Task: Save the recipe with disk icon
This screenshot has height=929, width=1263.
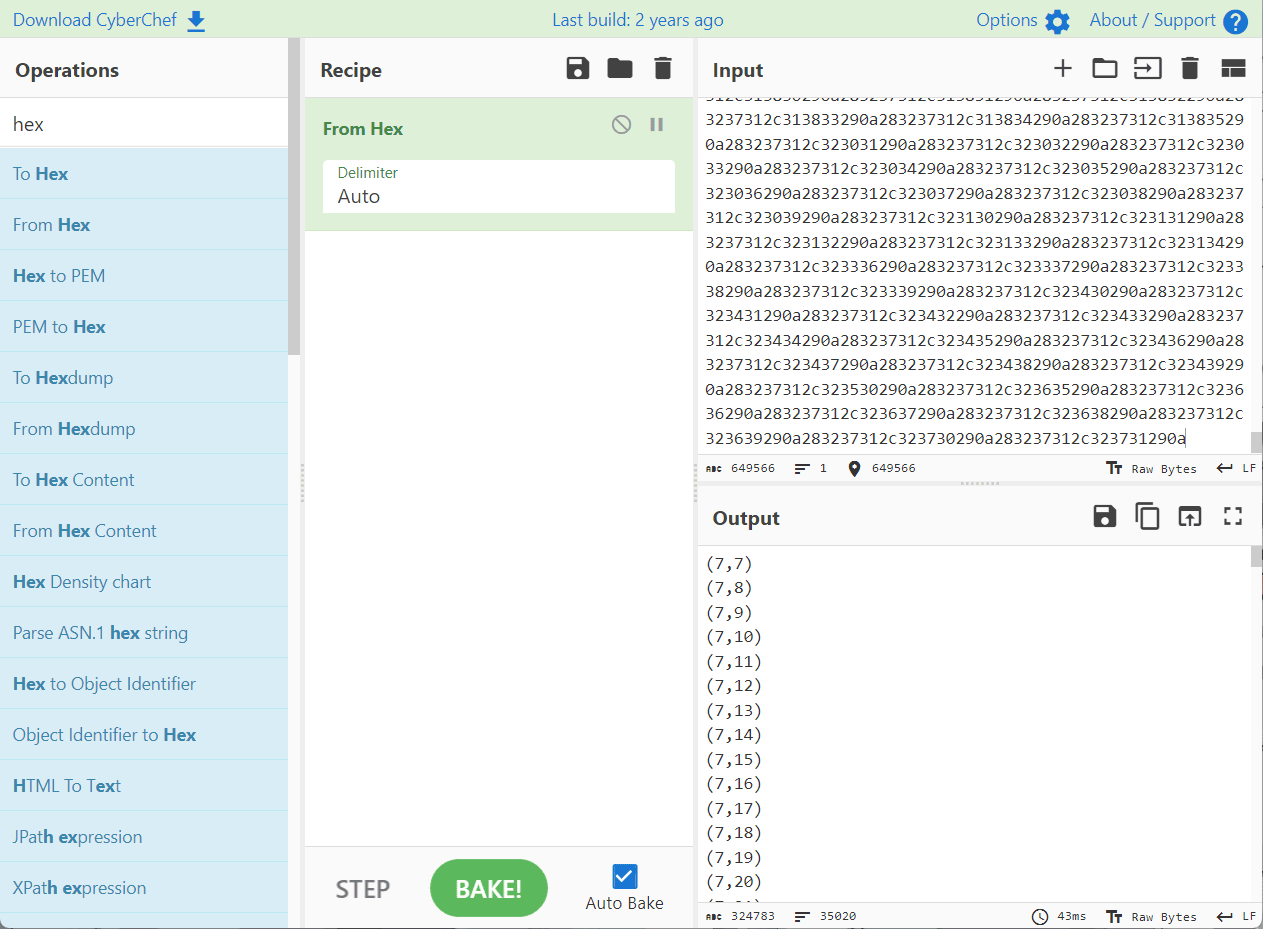Action: [577, 69]
